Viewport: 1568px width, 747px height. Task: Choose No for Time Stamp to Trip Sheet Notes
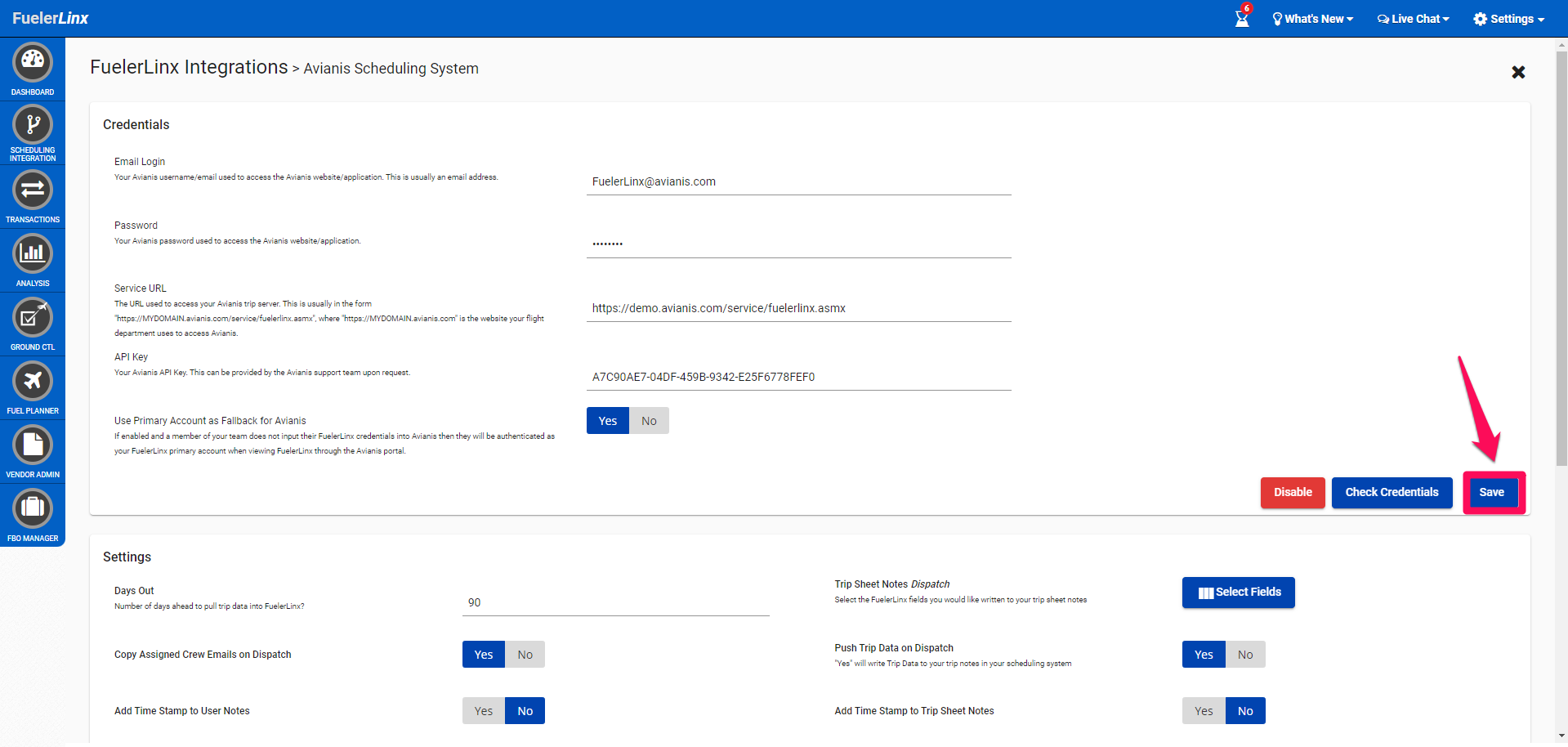tap(1245, 711)
